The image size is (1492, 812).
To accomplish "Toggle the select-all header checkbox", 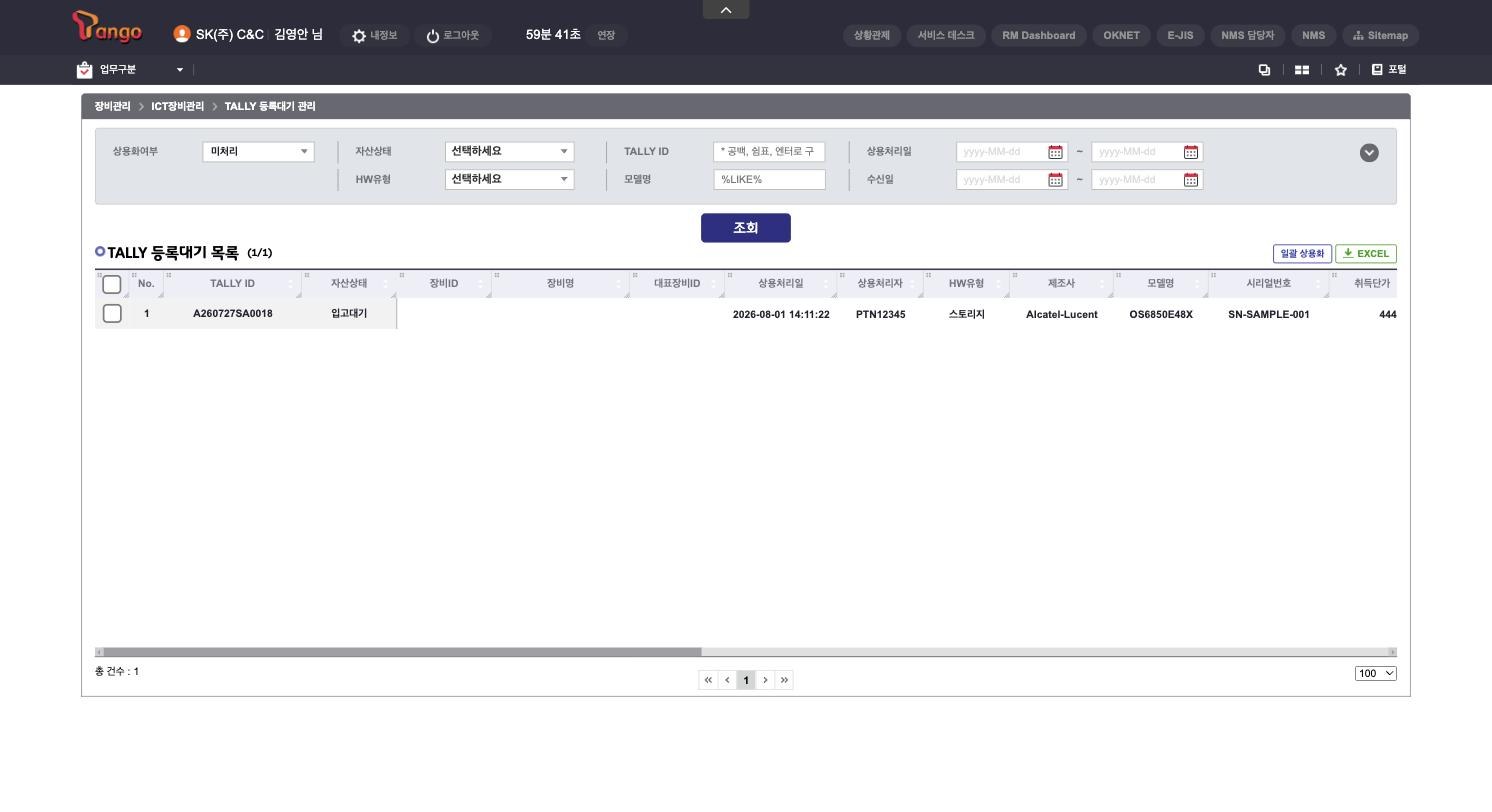I will pos(112,285).
